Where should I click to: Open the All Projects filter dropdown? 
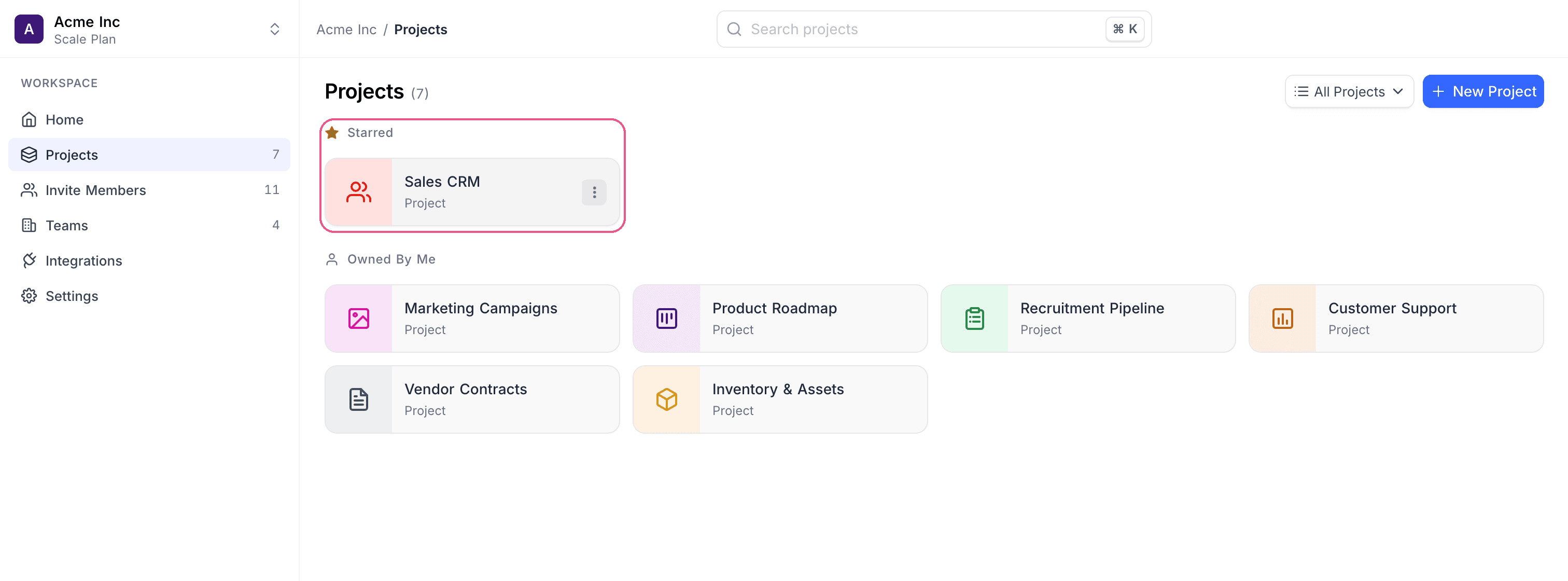tap(1349, 91)
